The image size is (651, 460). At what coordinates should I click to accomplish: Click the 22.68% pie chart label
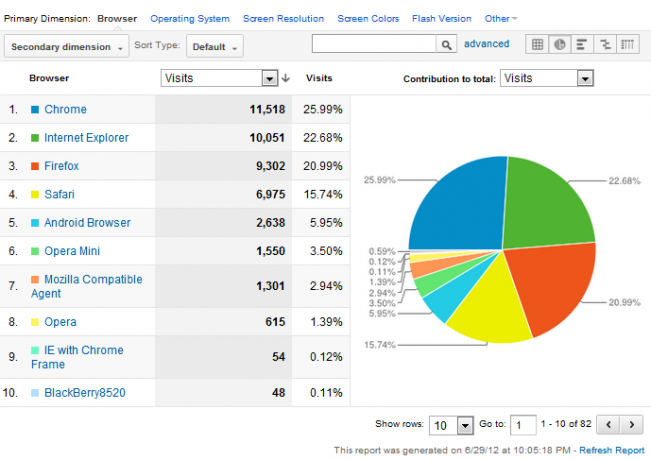point(624,181)
